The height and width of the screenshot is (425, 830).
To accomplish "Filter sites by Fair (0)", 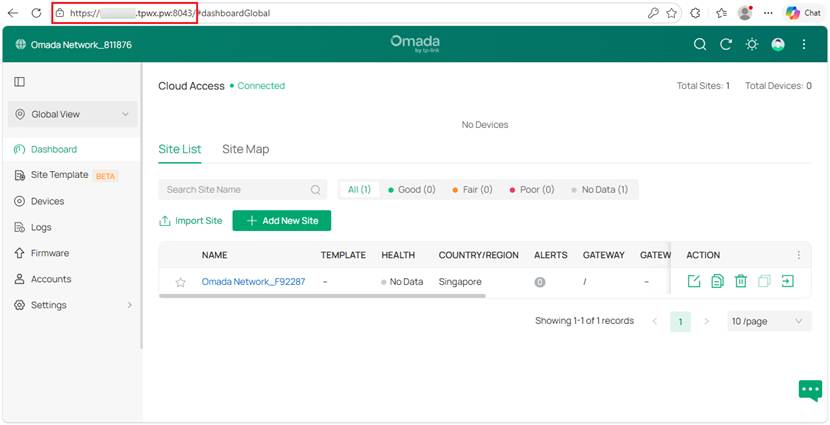I will [x=472, y=189].
